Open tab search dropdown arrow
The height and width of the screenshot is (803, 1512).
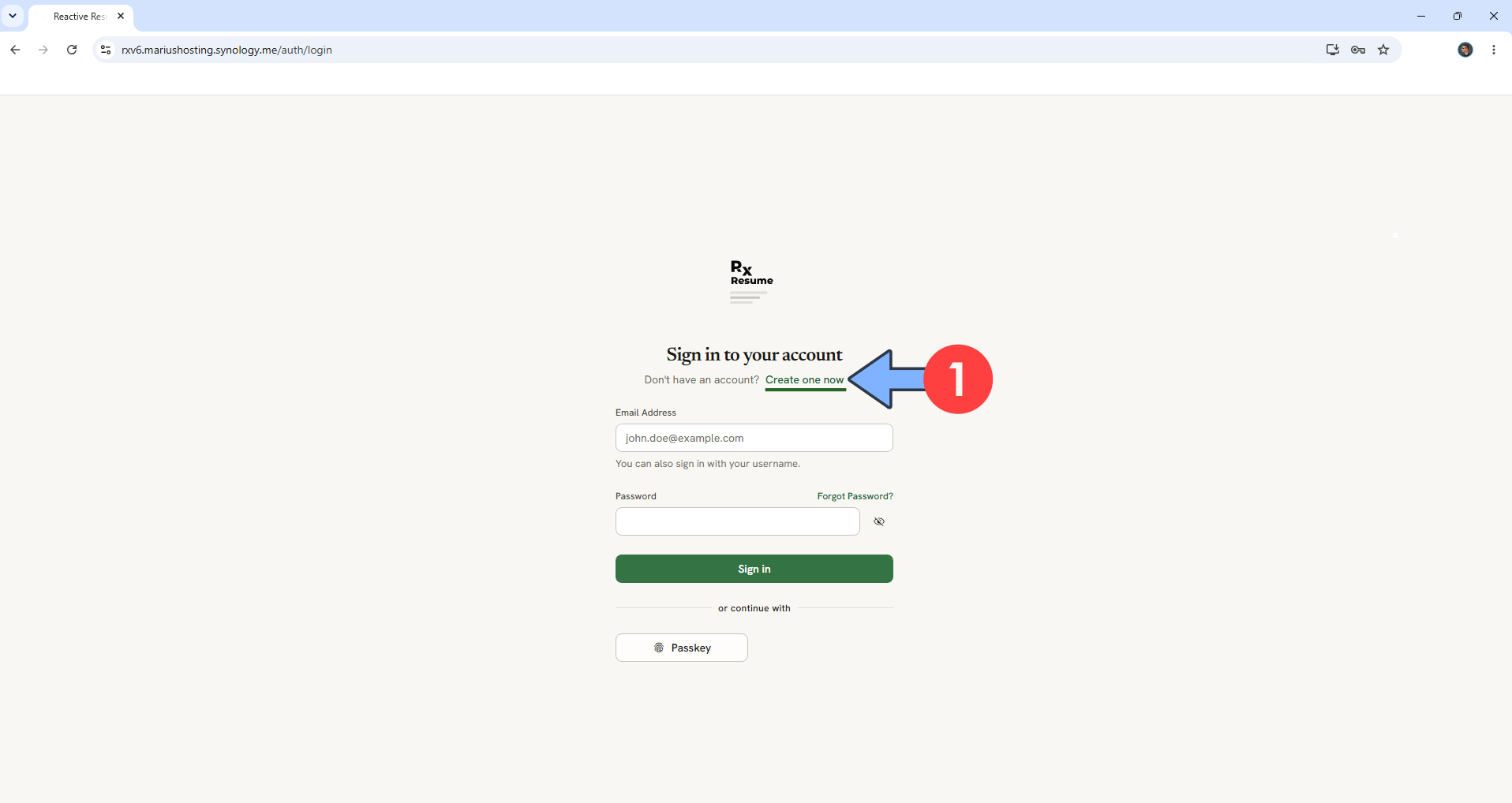tap(13, 16)
